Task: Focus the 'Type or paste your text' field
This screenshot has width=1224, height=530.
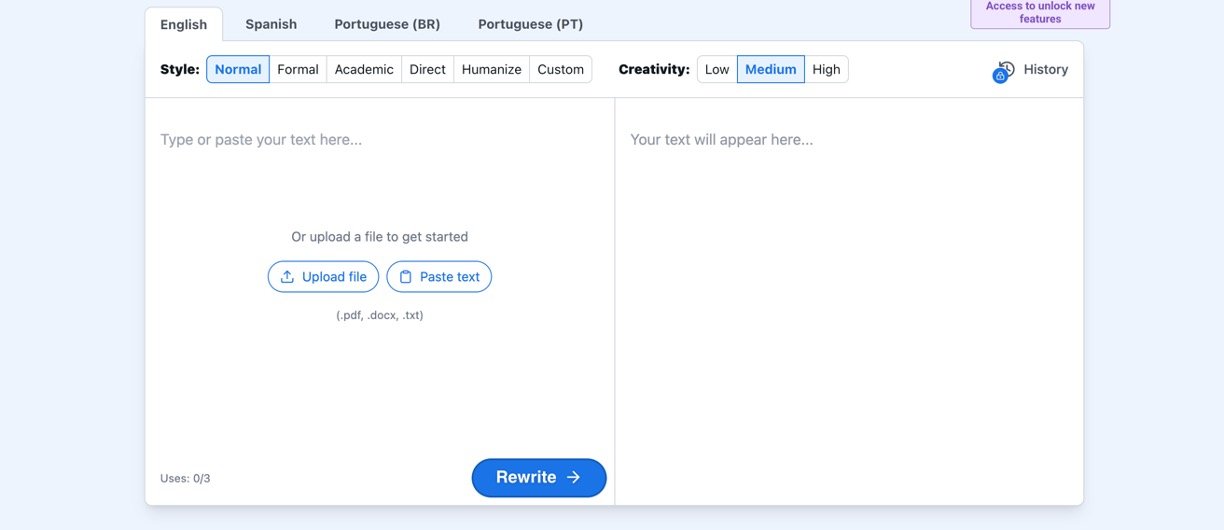Action: tap(379, 140)
